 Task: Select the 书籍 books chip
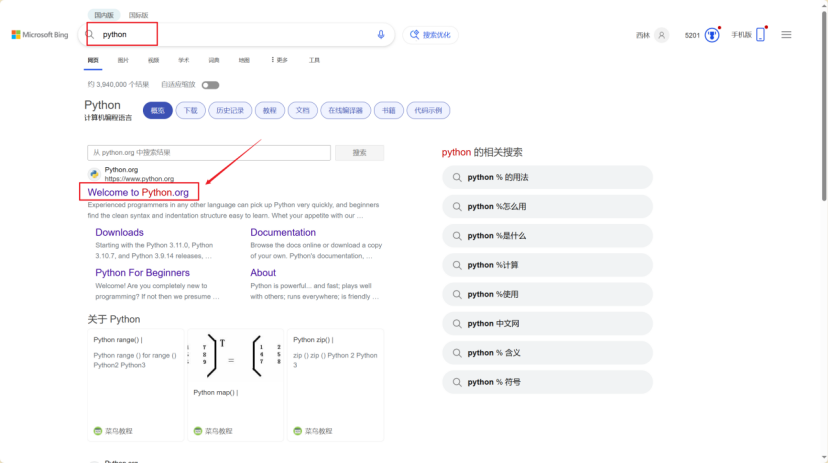pos(389,110)
